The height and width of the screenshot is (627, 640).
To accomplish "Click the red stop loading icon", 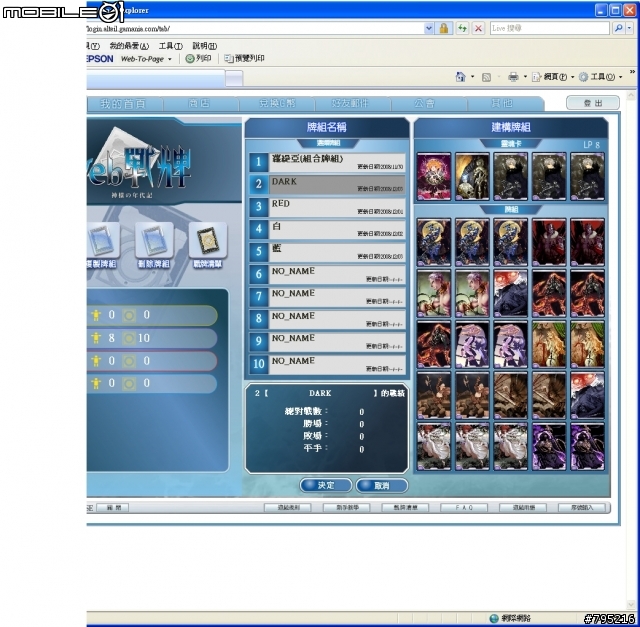I will click(478, 28).
